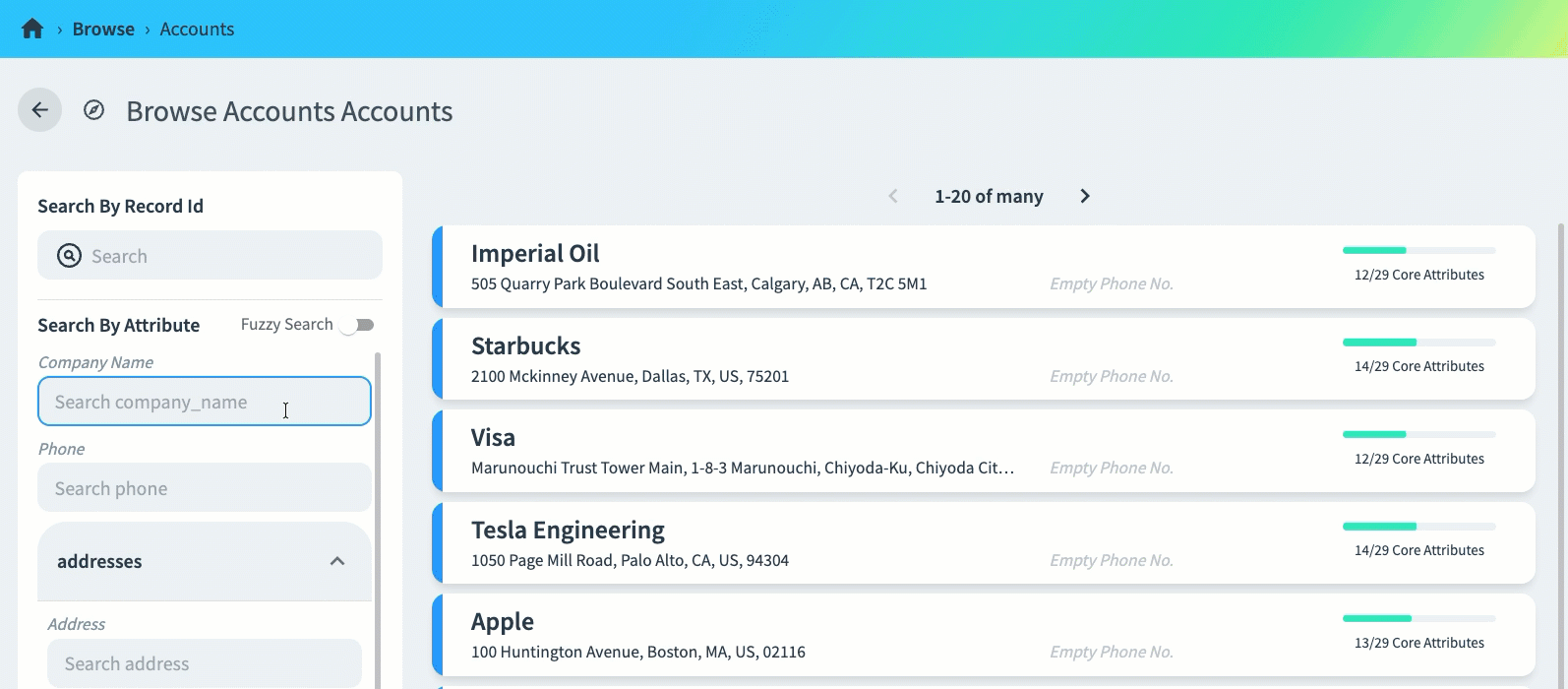Image resolution: width=1568 pixels, height=689 pixels.
Task: Go to next page of results
Action: (x=1085, y=196)
